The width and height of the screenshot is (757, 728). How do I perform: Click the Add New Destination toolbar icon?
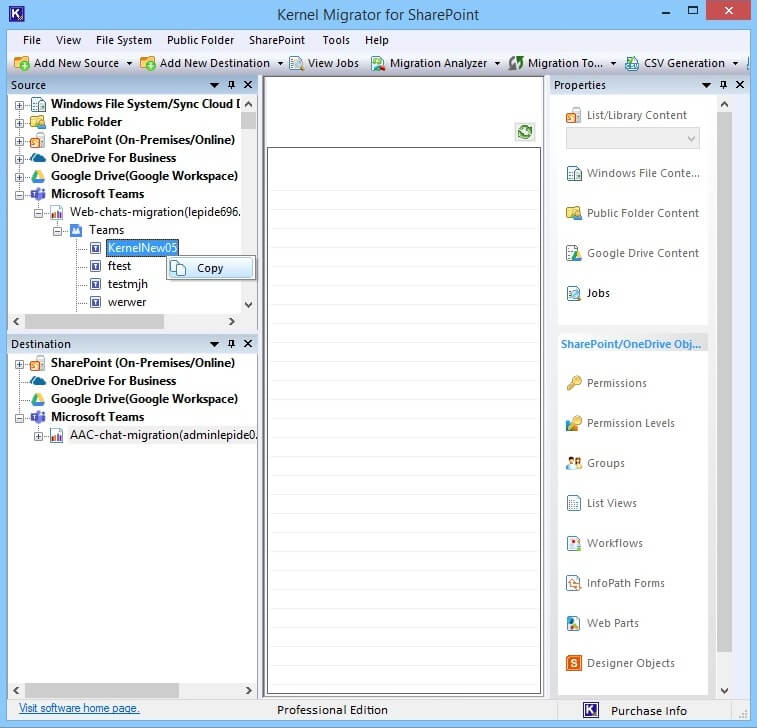tap(148, 63)
